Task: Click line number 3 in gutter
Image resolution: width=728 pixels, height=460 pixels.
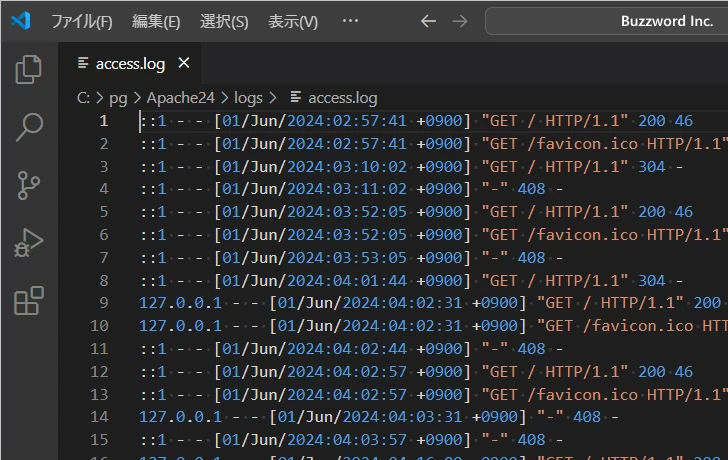Action: 104,167
